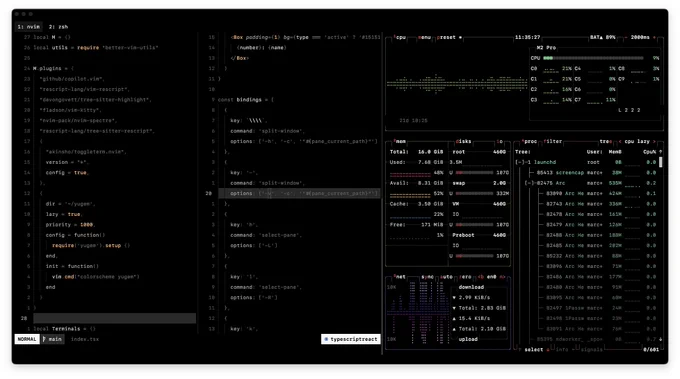The height and width of the screenshot is (379, 680).
Task: Click the 'preset' option in btop header
Action: (x=447, y=37)
